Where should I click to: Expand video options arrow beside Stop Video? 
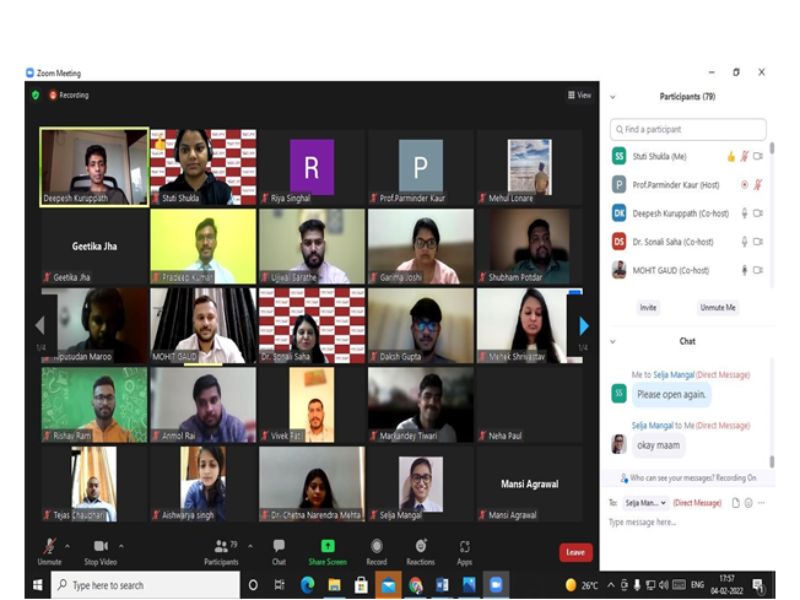pyautogui.click(x=121, y=546)
